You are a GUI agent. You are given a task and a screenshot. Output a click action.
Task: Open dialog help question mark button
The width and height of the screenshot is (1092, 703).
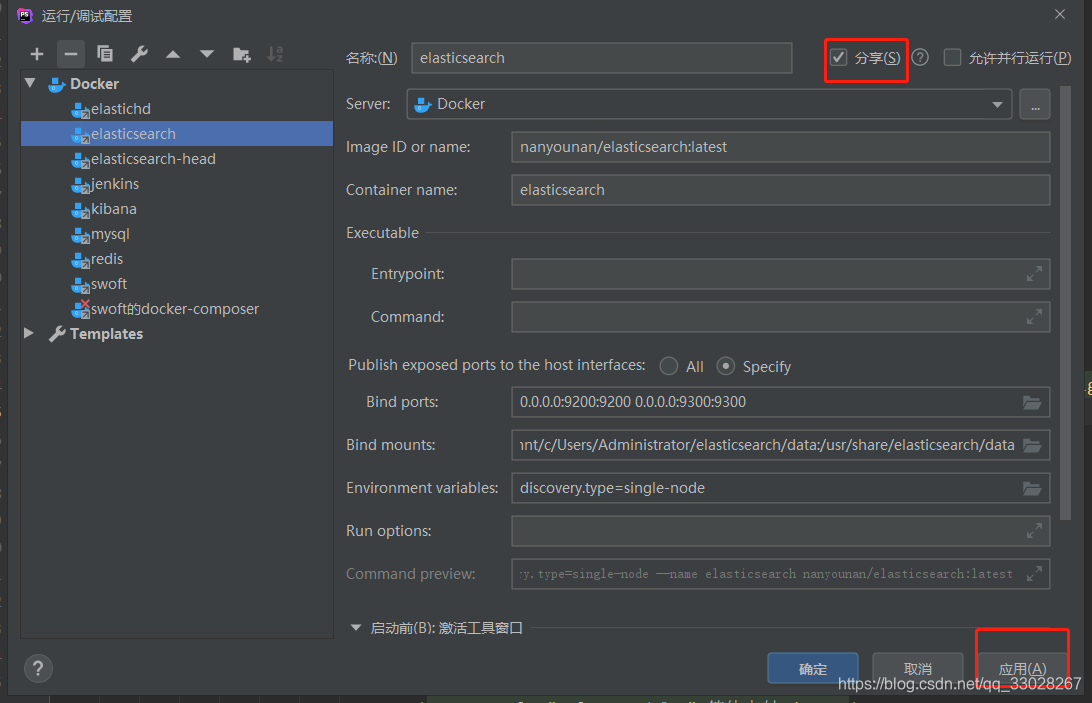(38, 669)
